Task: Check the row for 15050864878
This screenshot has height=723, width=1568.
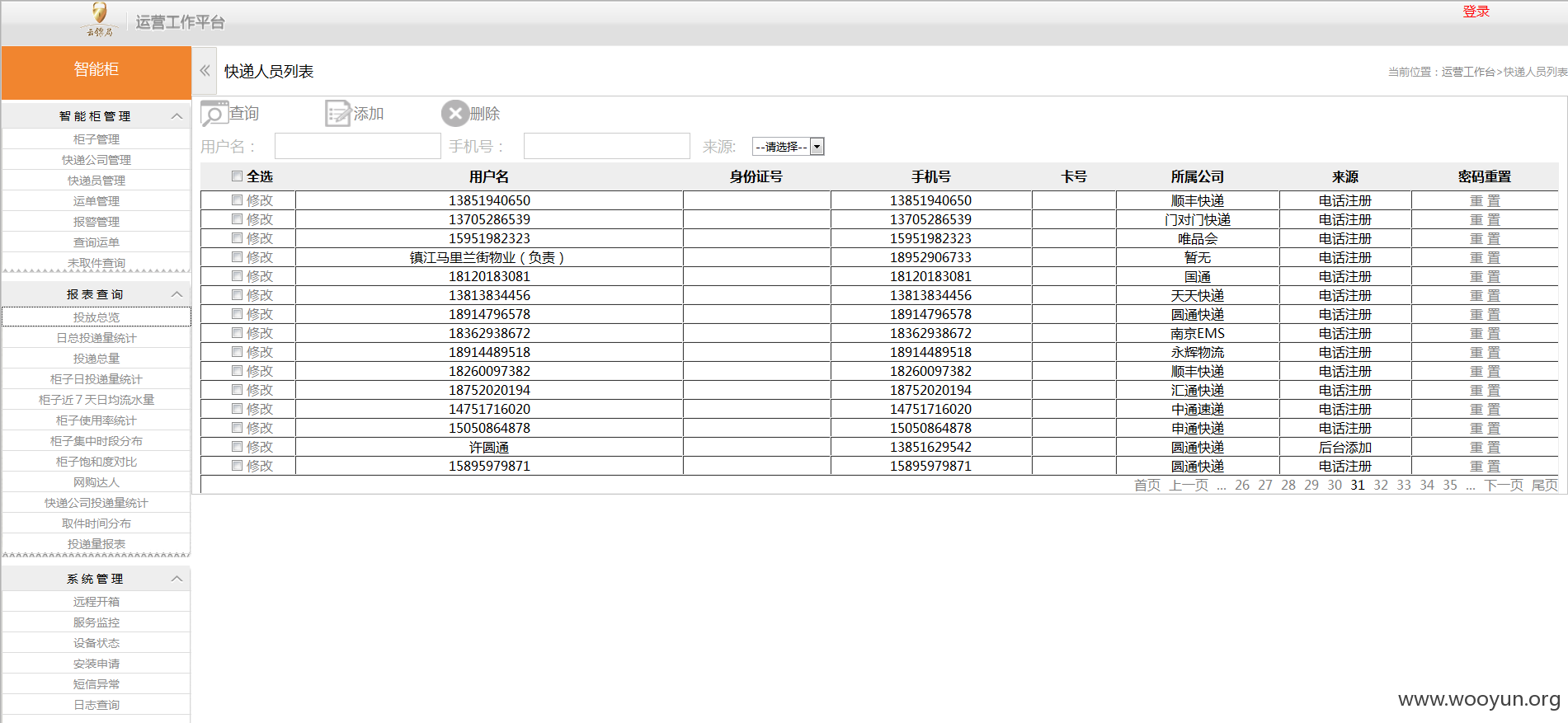Action: coord(238,428)
